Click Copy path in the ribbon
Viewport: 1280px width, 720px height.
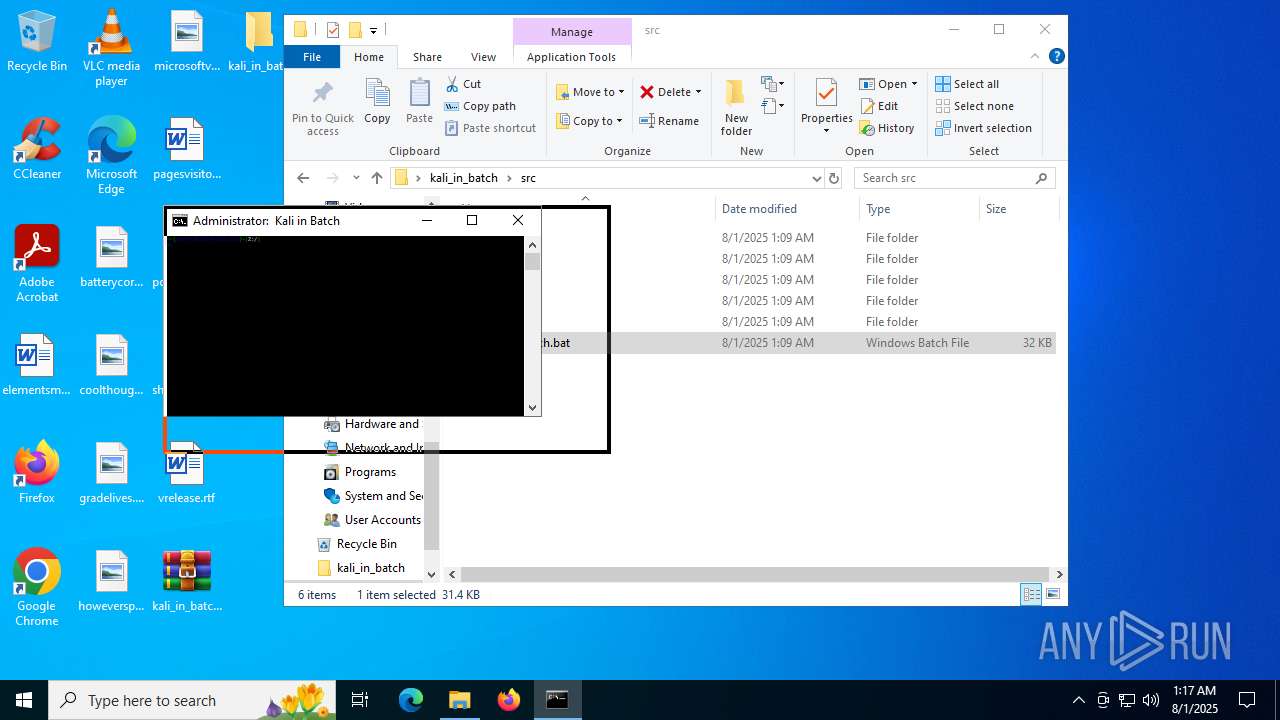[480, 106]
